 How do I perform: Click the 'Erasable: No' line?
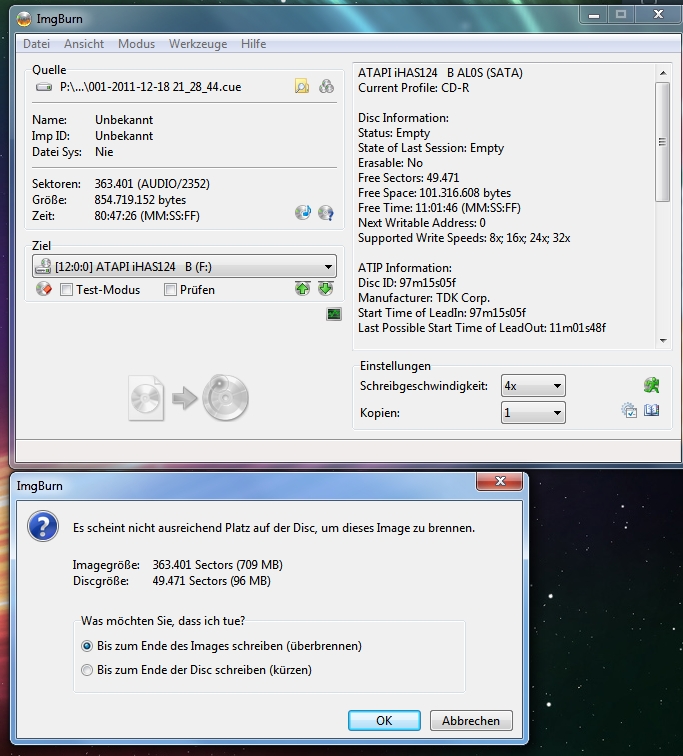(390, 163)
